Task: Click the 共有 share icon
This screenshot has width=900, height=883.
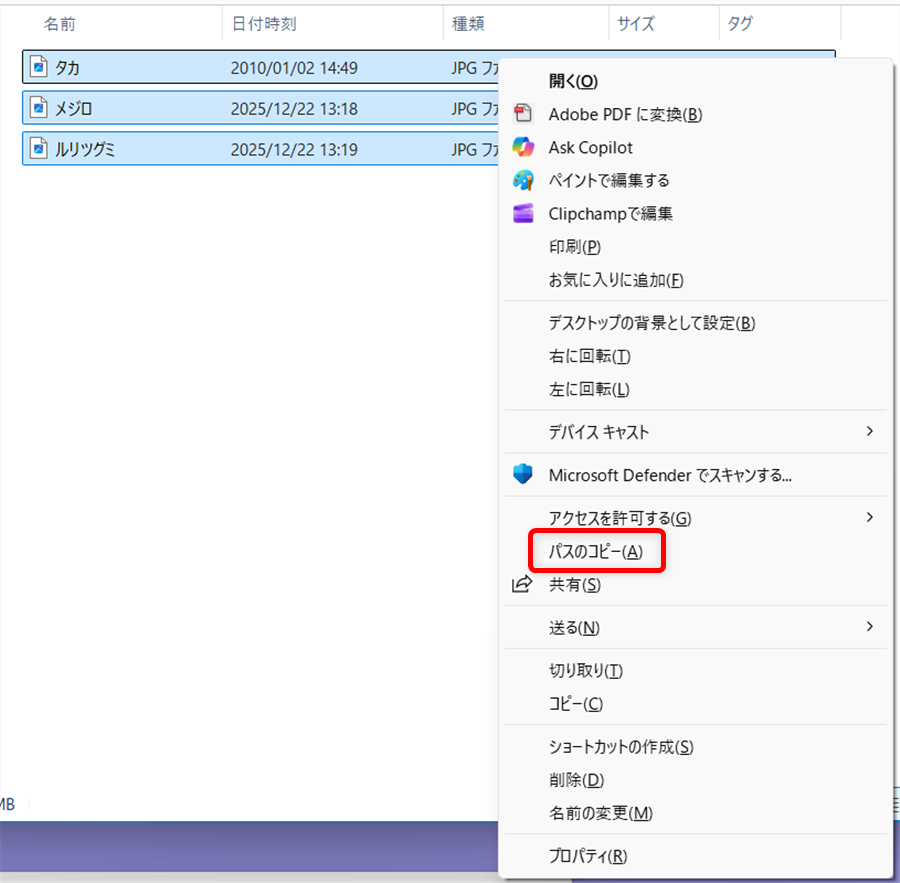Action: click(x=522, y=586)
